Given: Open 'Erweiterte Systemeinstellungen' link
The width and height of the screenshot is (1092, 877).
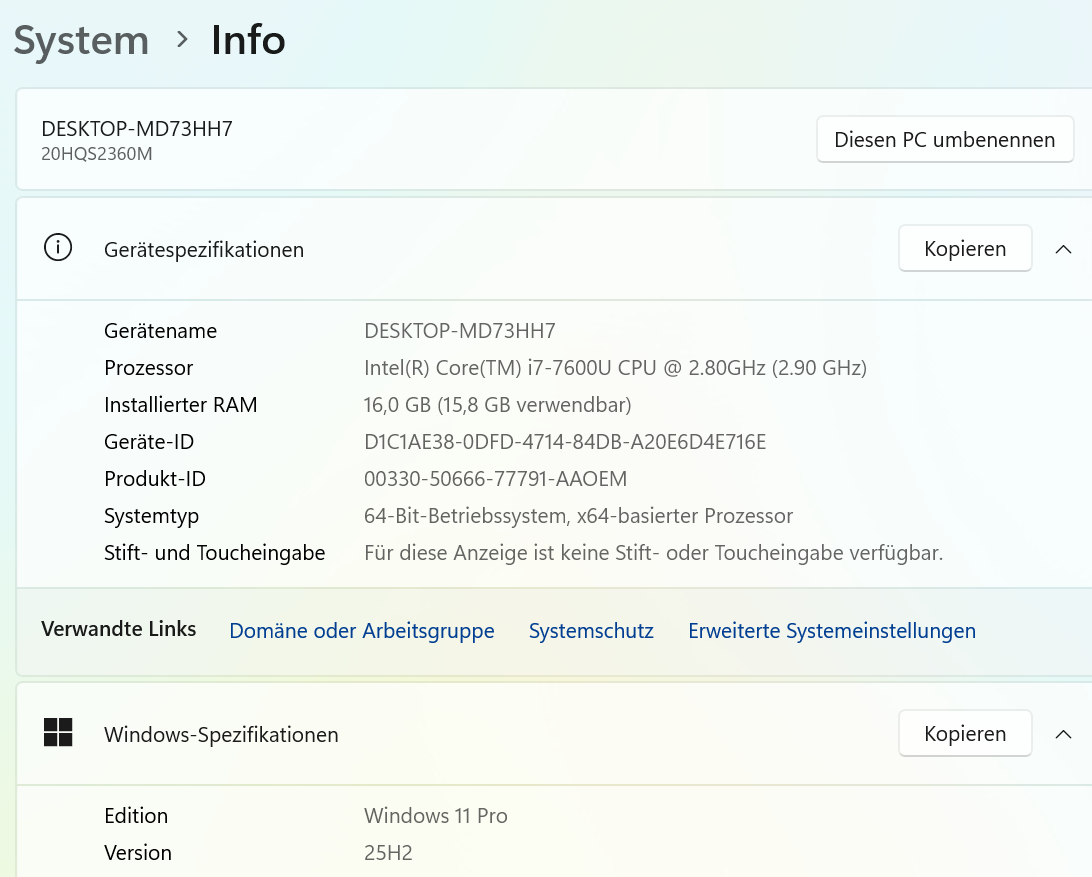Looking at the screenshot, I should (832, 630).
